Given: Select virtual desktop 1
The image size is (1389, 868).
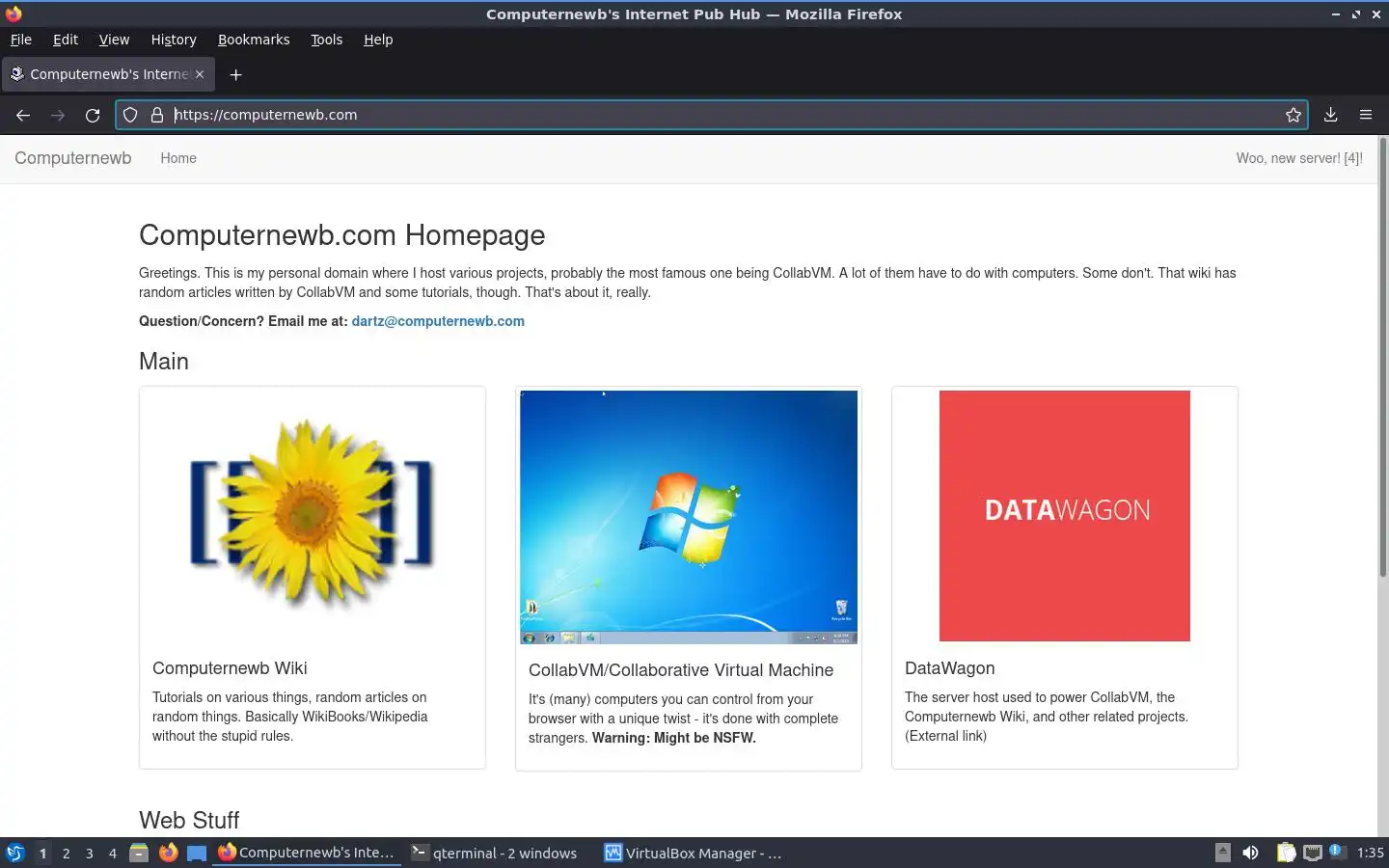Looking at the screenshot, I should click(x=42, y=854).
